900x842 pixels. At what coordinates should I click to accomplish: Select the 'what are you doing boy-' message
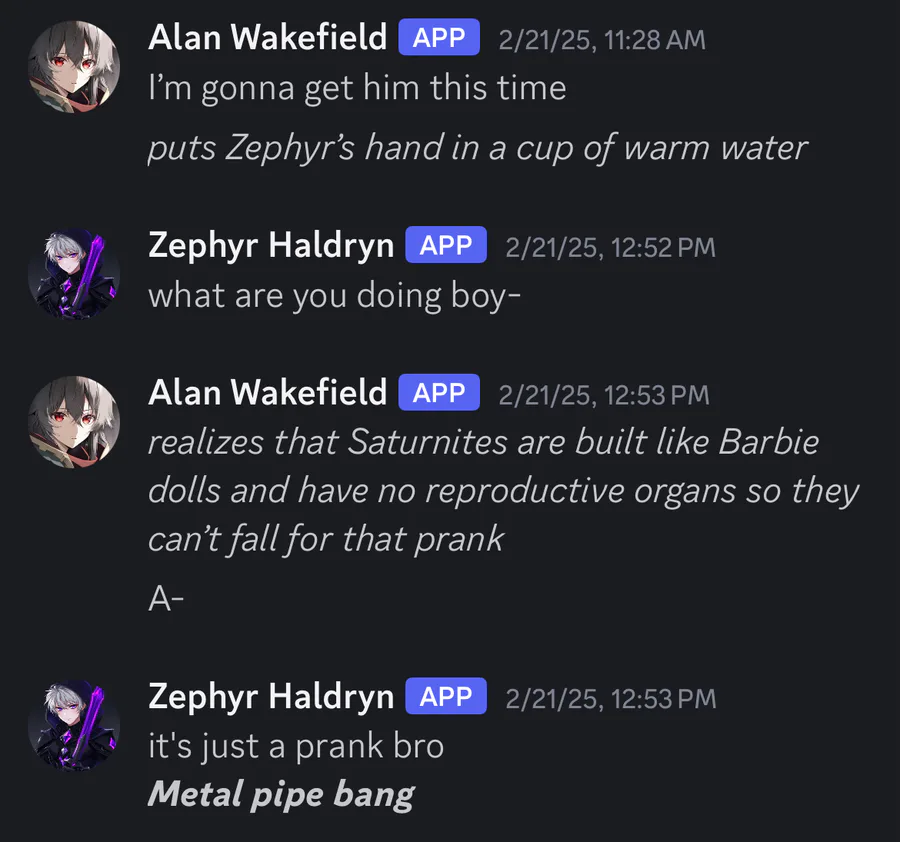coord(335,296)
